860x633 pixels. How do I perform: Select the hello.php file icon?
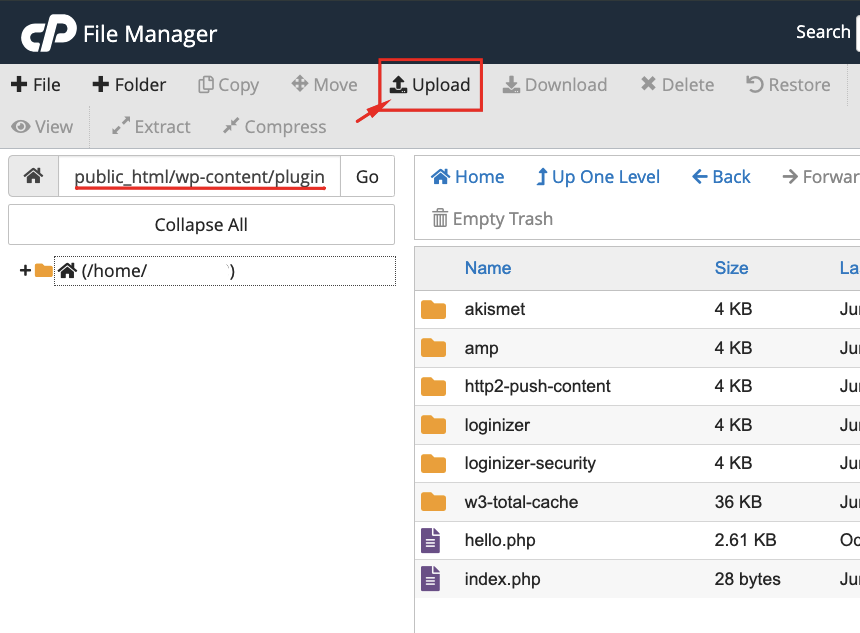click(431, 540)
